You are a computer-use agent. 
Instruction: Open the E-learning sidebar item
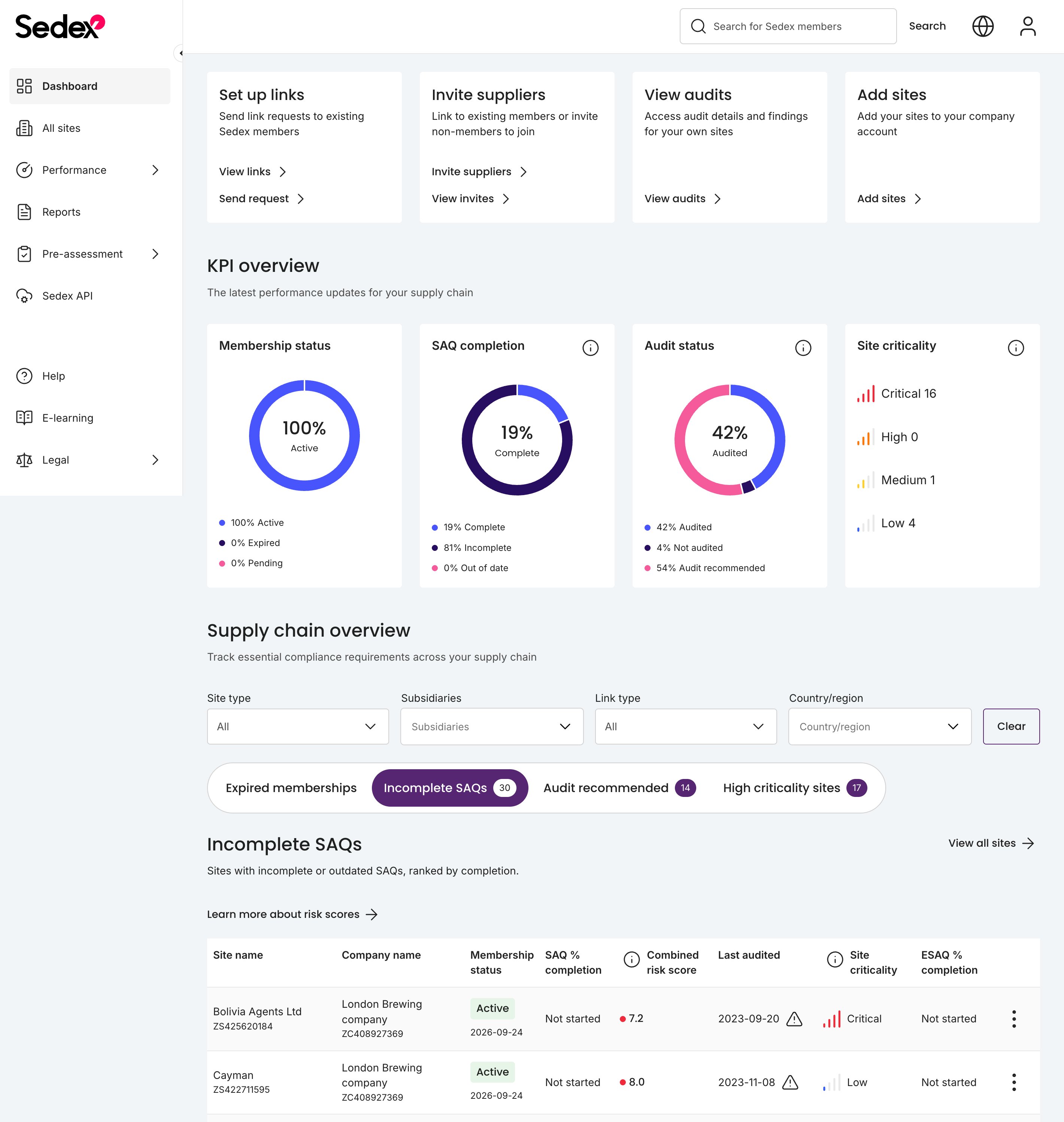click(x=67, y=418)
